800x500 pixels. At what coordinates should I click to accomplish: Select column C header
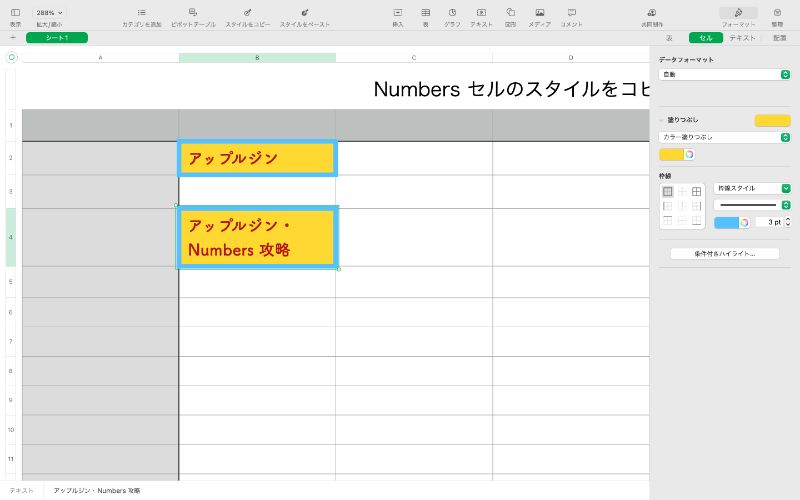(414, 58)
